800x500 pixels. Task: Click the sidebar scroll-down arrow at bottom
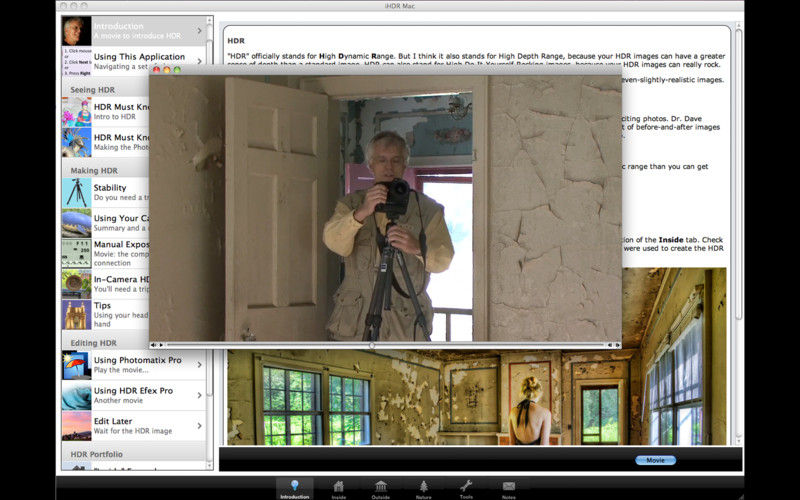(210, 466)
